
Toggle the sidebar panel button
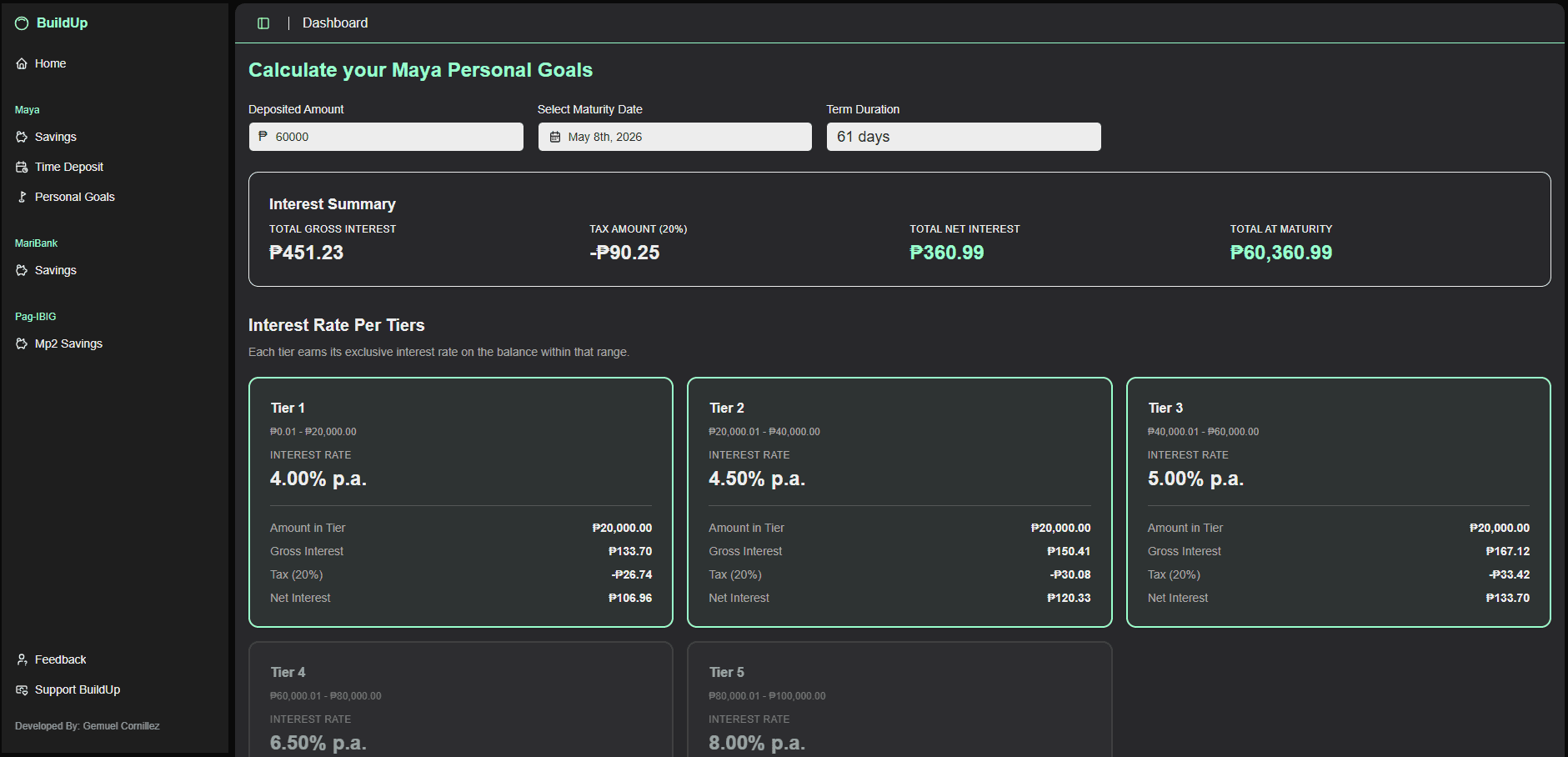[263, 23]
